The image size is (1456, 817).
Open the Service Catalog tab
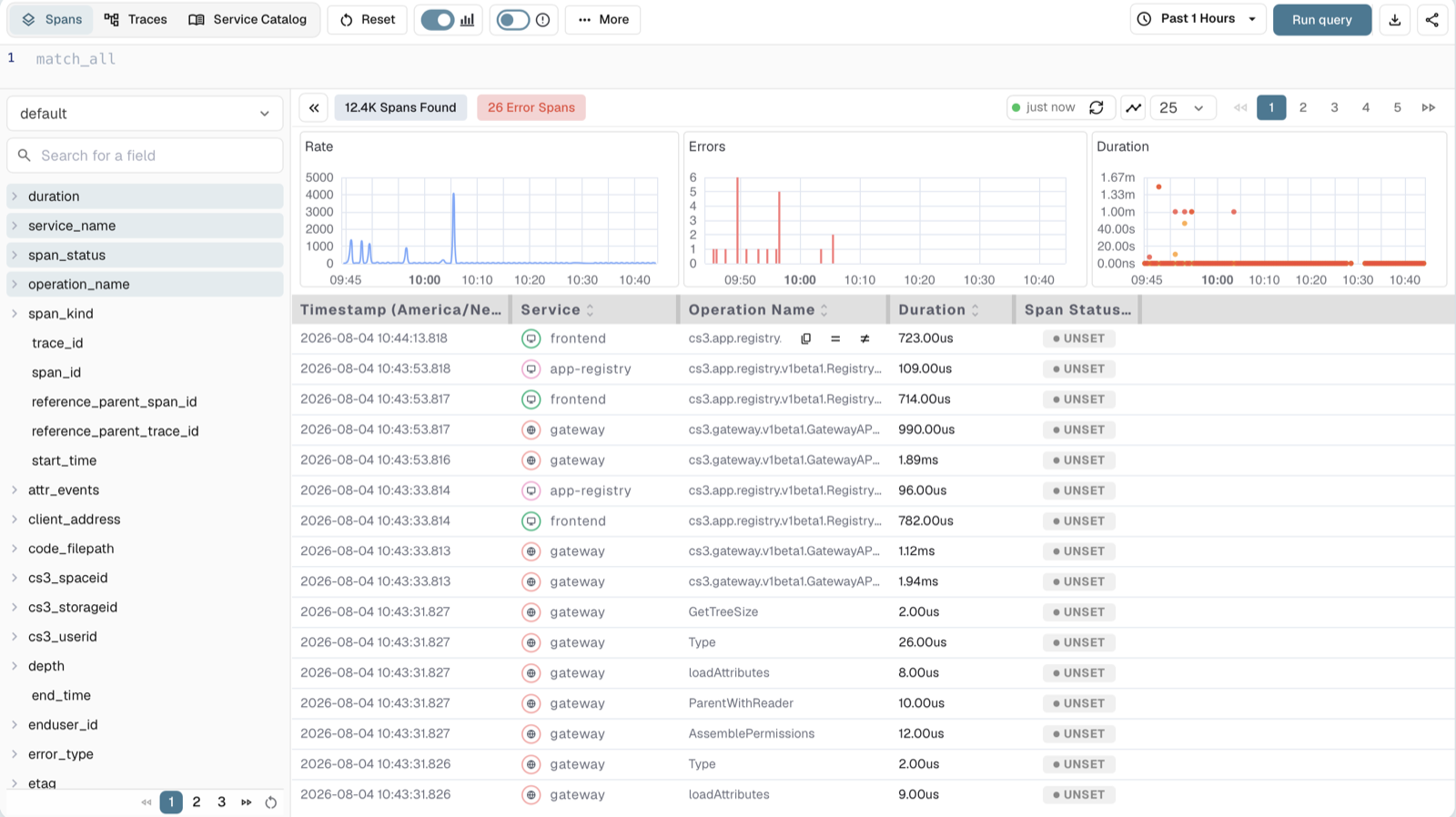pos(248,19)
